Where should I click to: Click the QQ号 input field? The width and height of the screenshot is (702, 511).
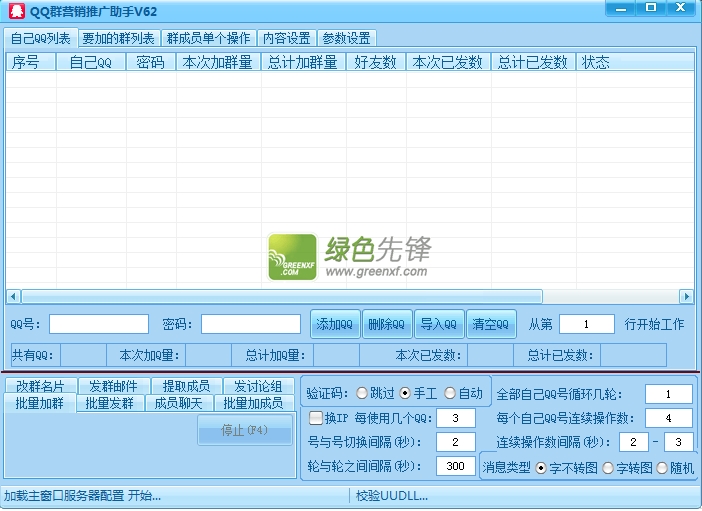pyautogui.click(x=99, y=324)
